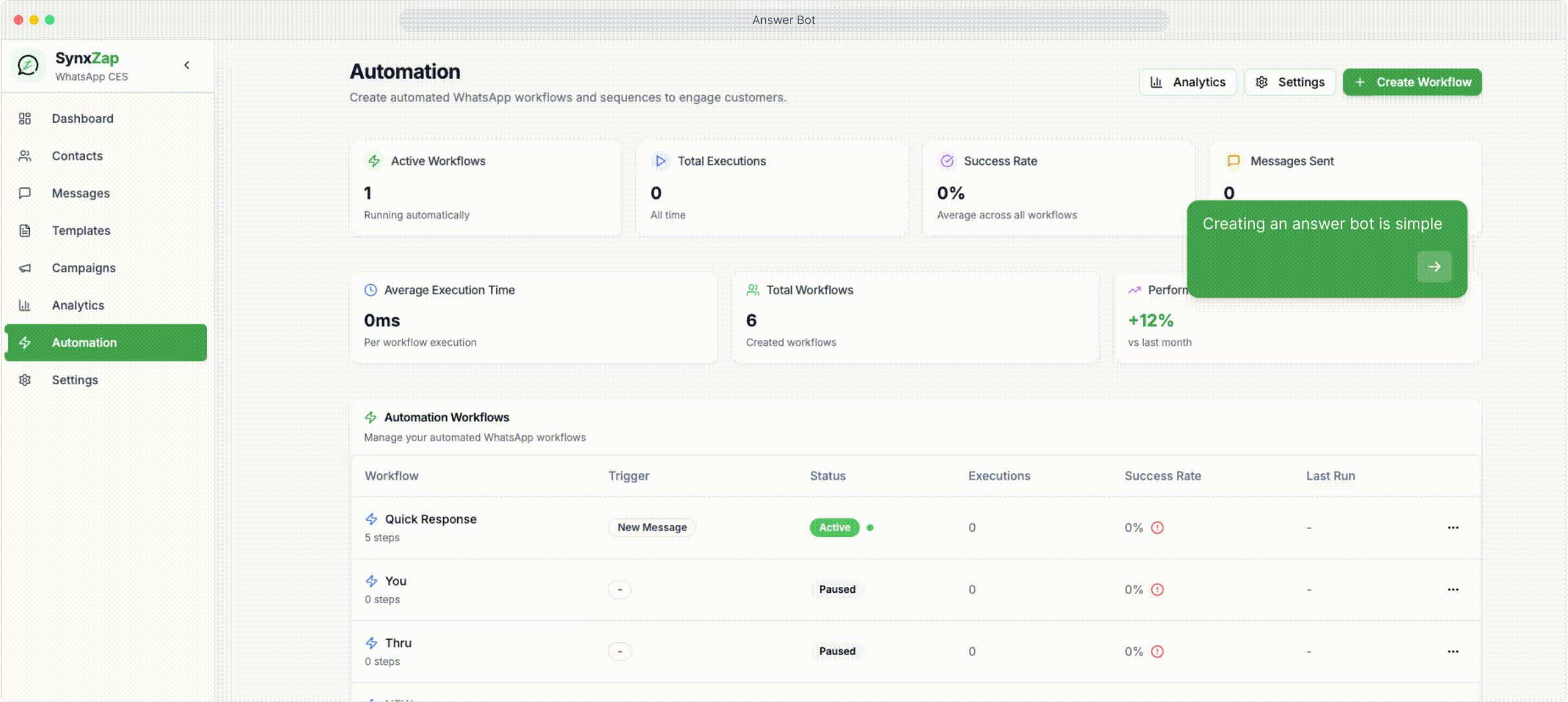Click the lightning icon beside You workflow
1568x702 pixels.
pos(372,581)
